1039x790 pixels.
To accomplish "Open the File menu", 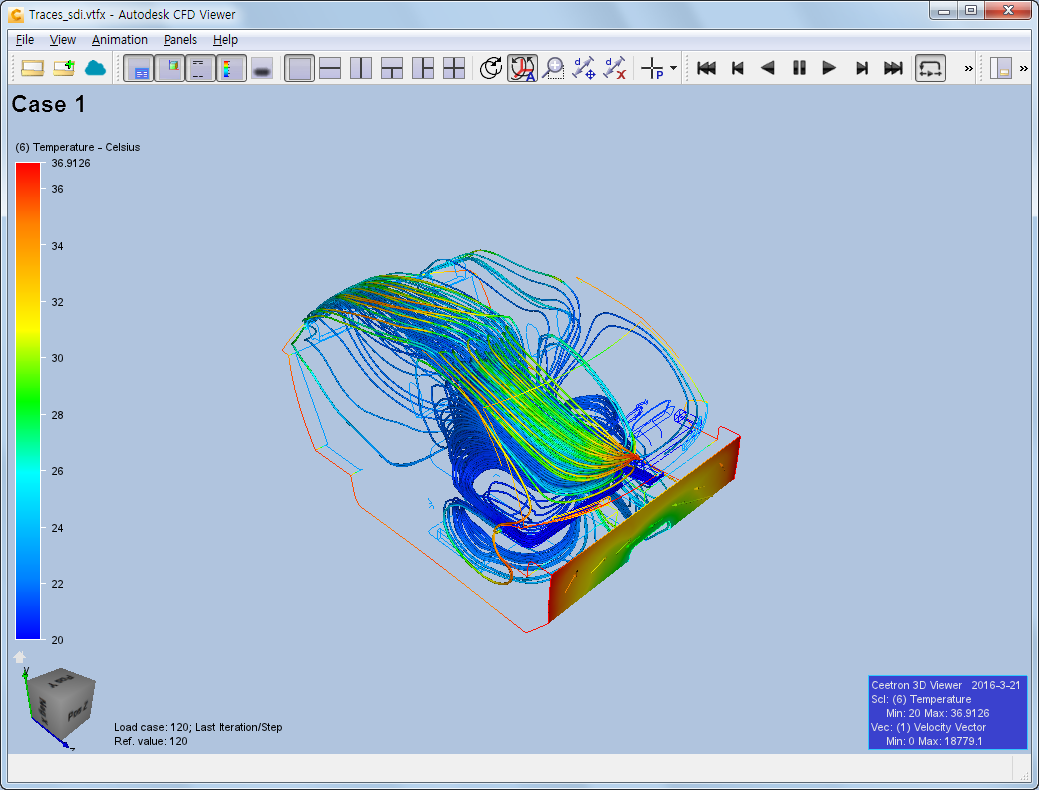I will (25, 40).
